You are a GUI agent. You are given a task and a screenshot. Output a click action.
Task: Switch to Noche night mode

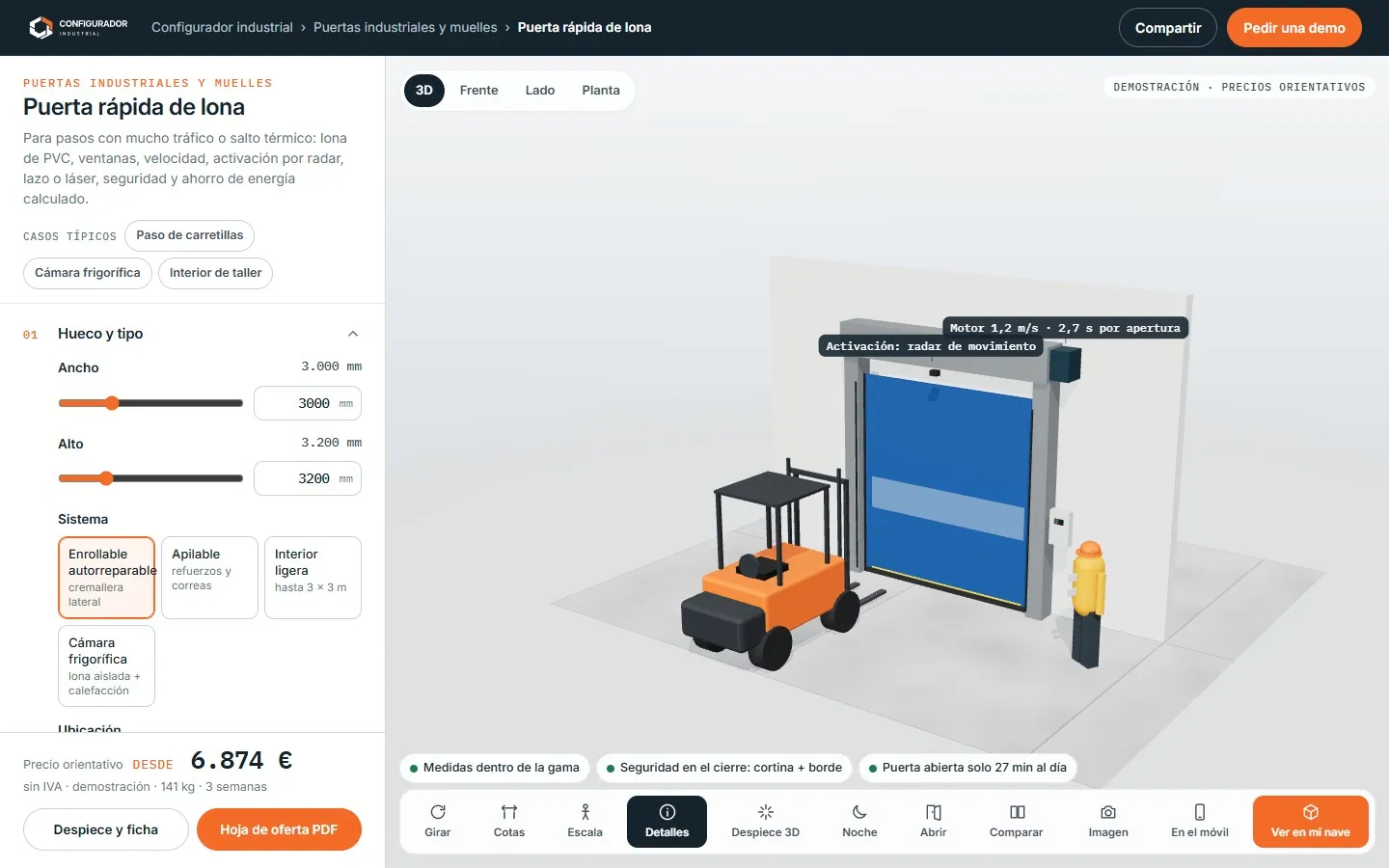pos(859,822)
